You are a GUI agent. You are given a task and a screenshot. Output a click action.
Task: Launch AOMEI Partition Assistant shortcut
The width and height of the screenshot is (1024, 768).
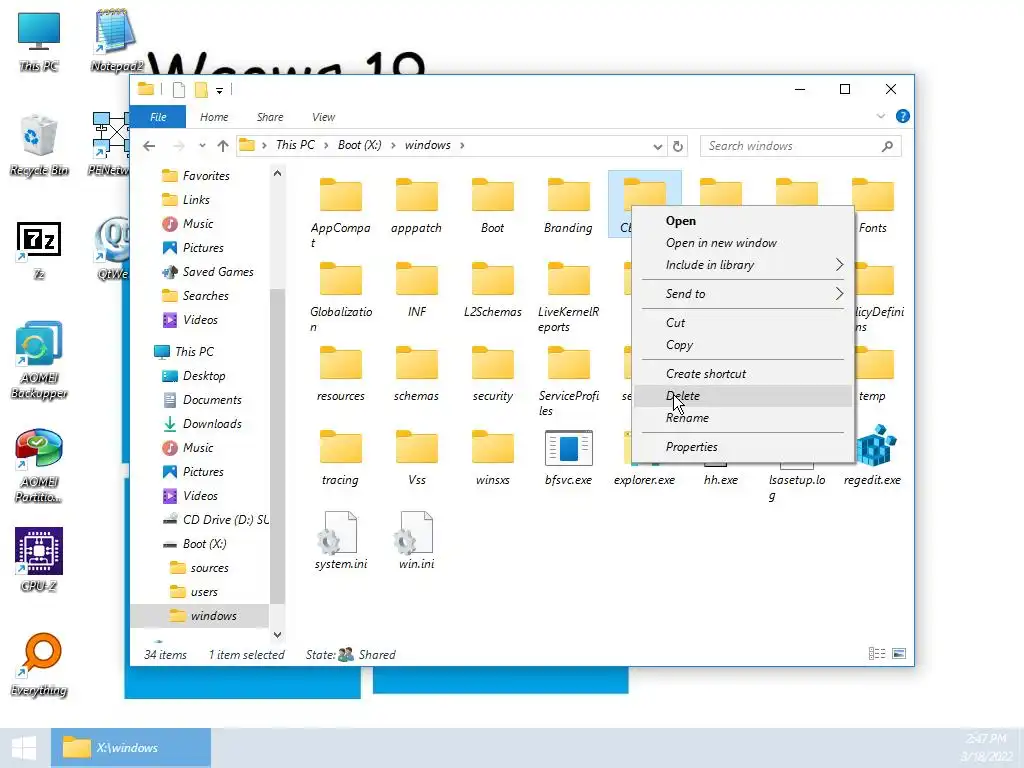tap(39, 465)
